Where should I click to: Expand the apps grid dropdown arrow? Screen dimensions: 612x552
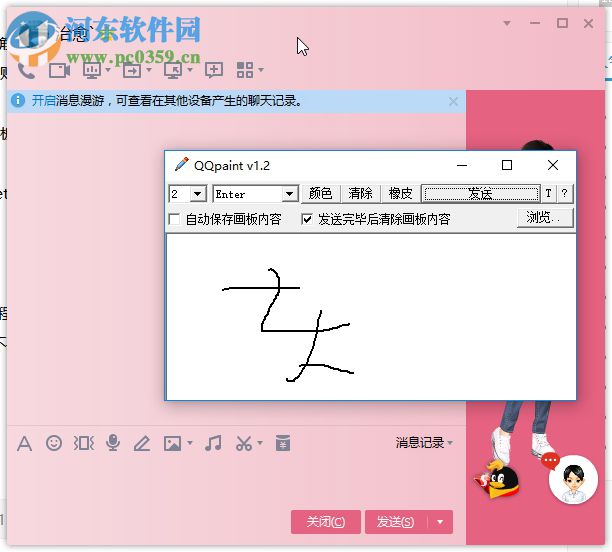coord(261,70)
